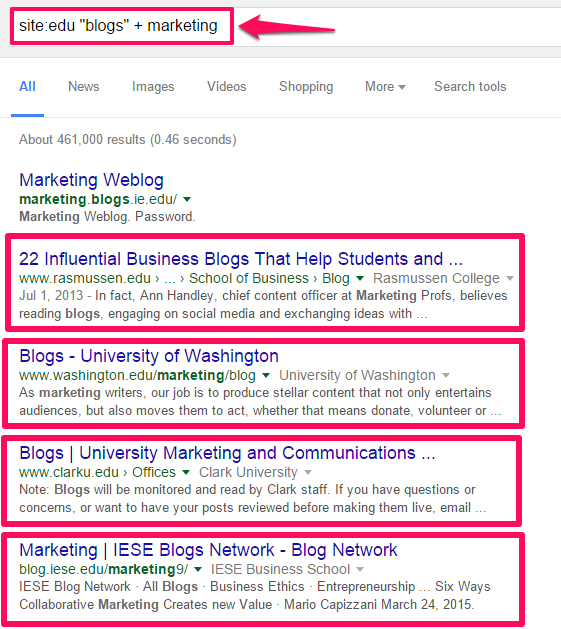Expand the More search menu
The image size is (561, 629).
[x=385, y=86]
